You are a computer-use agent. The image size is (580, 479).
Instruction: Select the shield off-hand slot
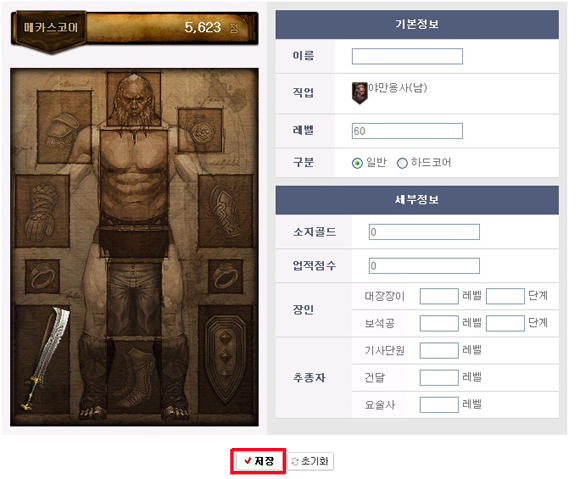pos(225,359)
